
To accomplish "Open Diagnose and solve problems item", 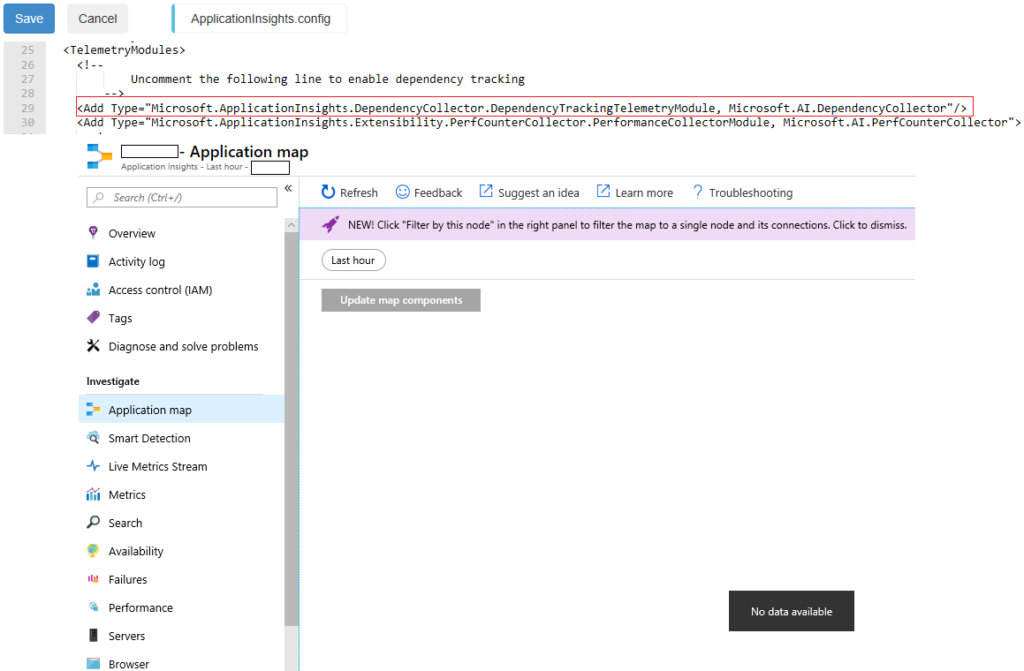I will pos(183,346).
